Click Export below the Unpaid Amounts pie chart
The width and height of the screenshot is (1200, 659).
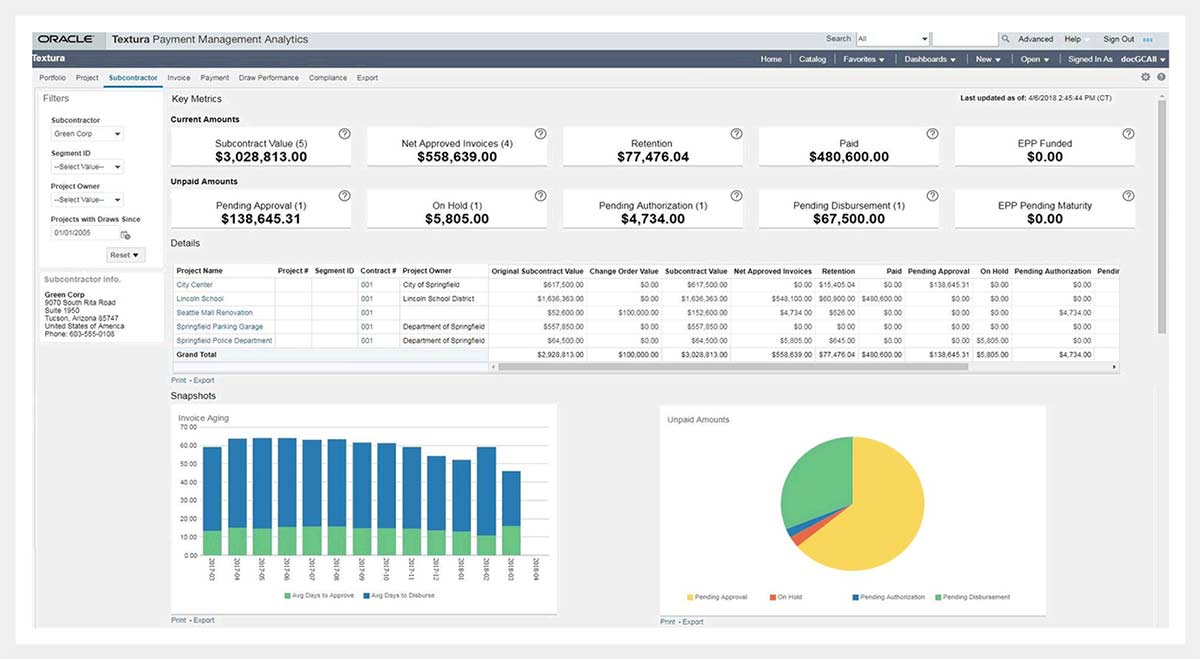pyautogui.click(x=693, y=622)
